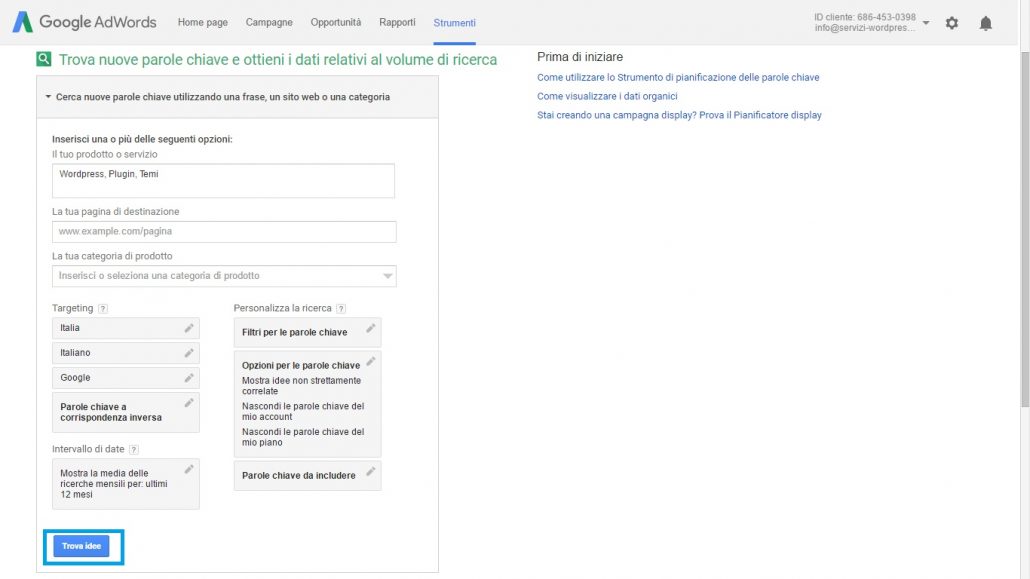
Task: Click Nascondi le parole chiave del mio piano
Action: pyautogui.click(x=303, y=437)
